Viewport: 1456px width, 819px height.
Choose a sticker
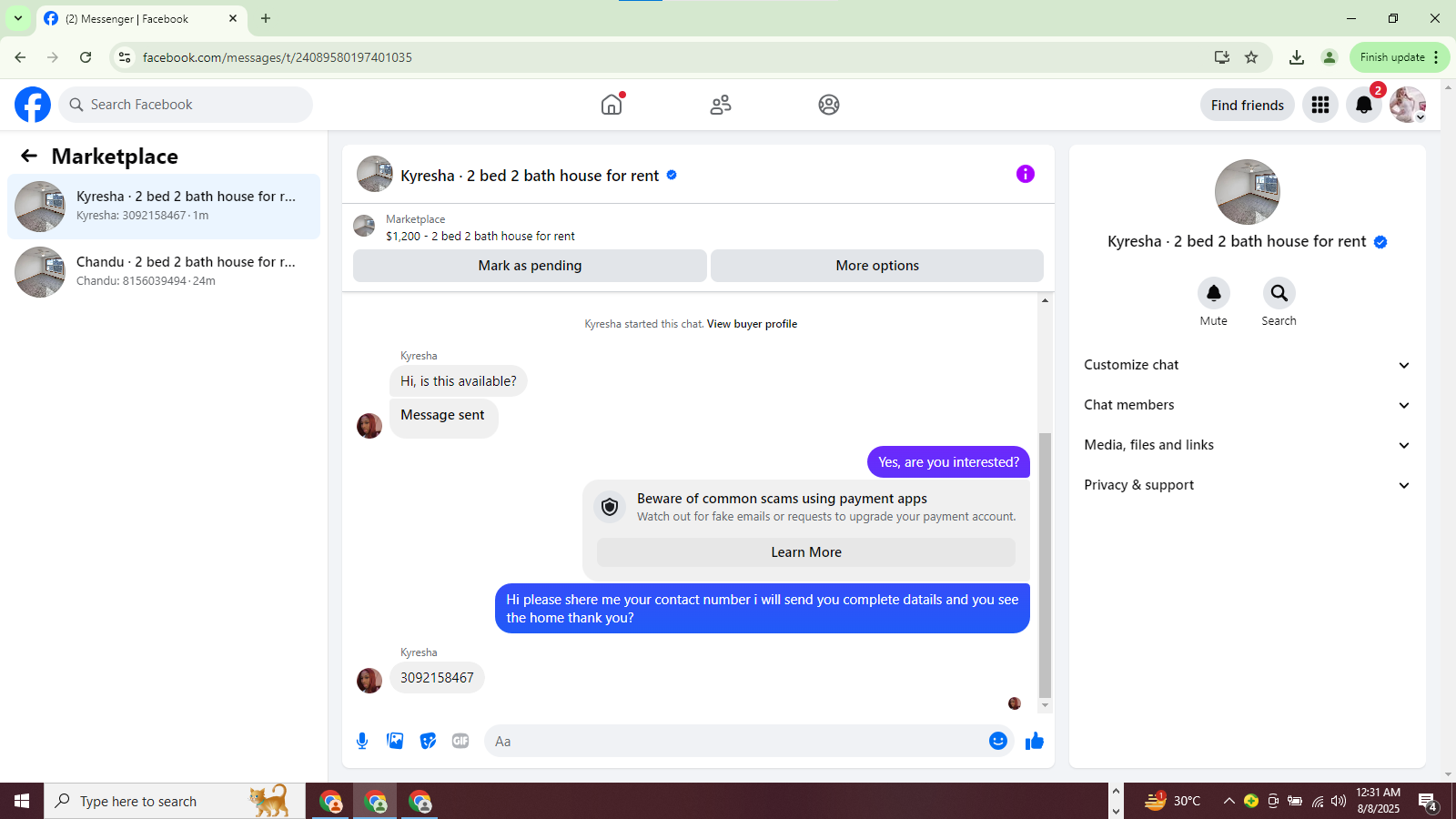coord(428,741)
